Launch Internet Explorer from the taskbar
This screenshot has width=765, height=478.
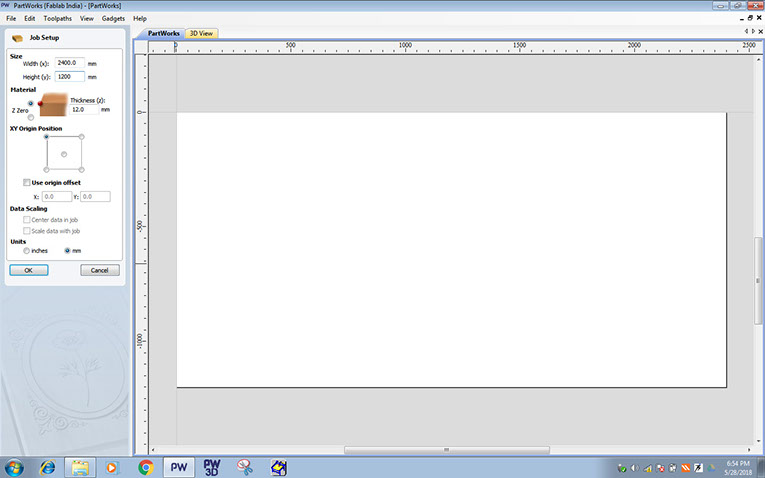coord(47,467)
